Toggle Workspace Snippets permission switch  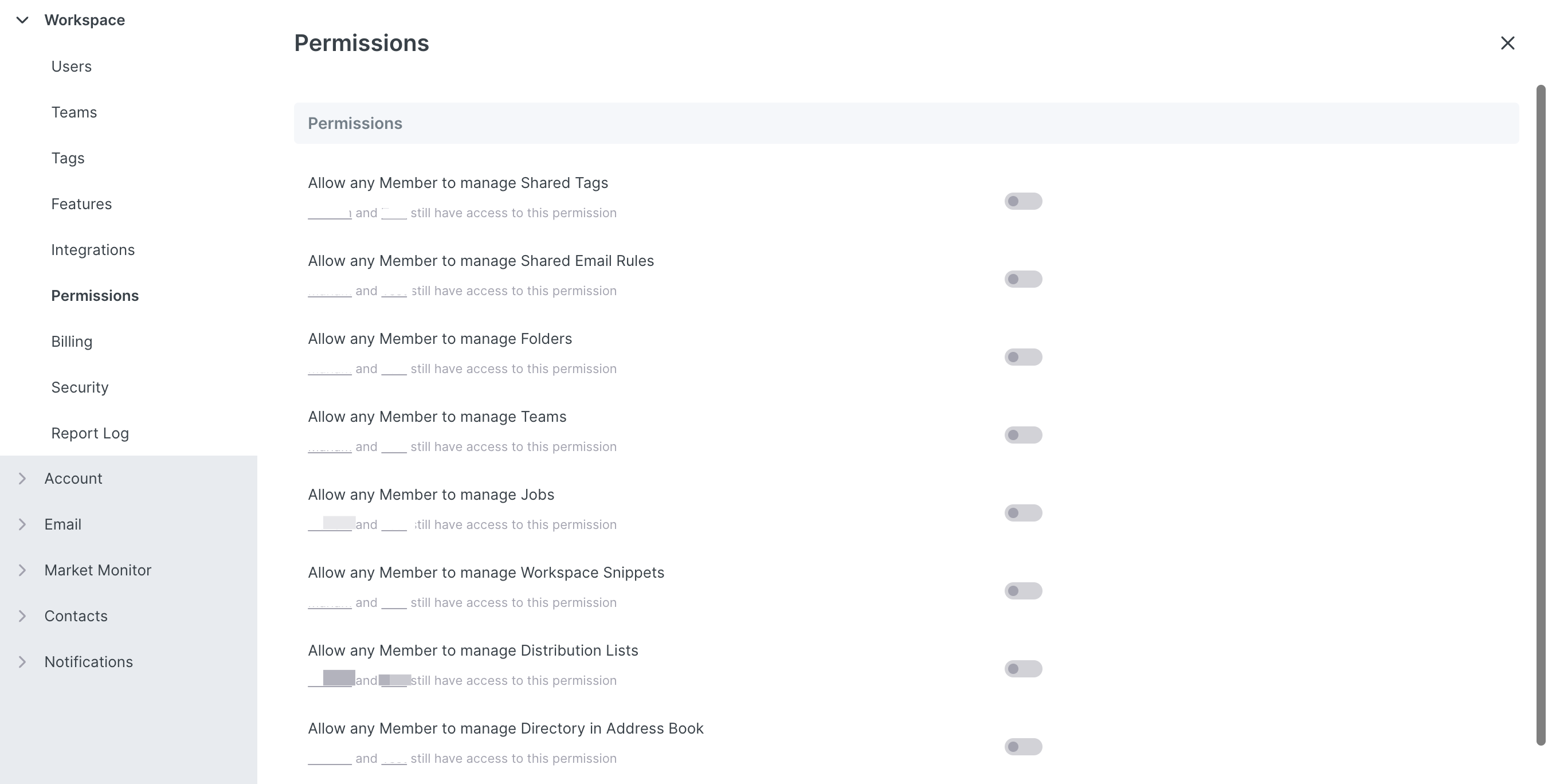1022,590
